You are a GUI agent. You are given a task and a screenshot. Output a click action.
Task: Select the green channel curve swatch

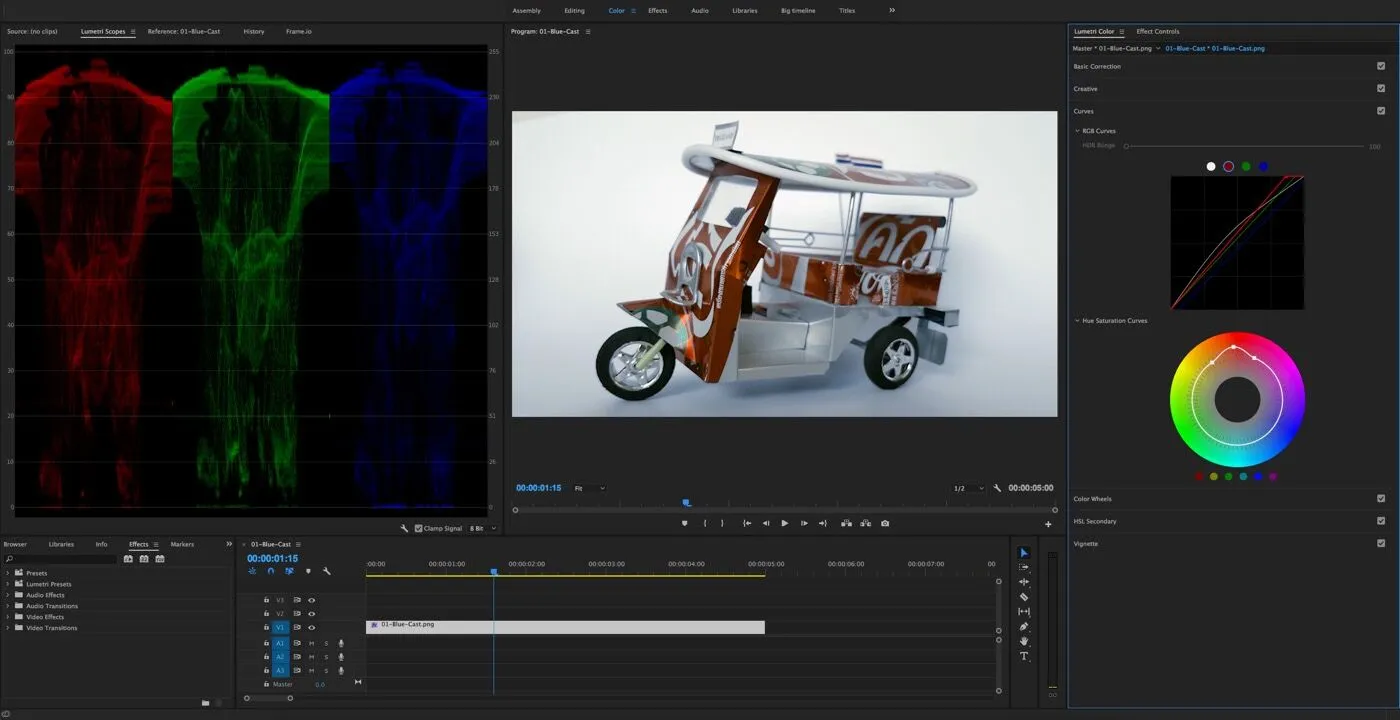click(1246, 166)
